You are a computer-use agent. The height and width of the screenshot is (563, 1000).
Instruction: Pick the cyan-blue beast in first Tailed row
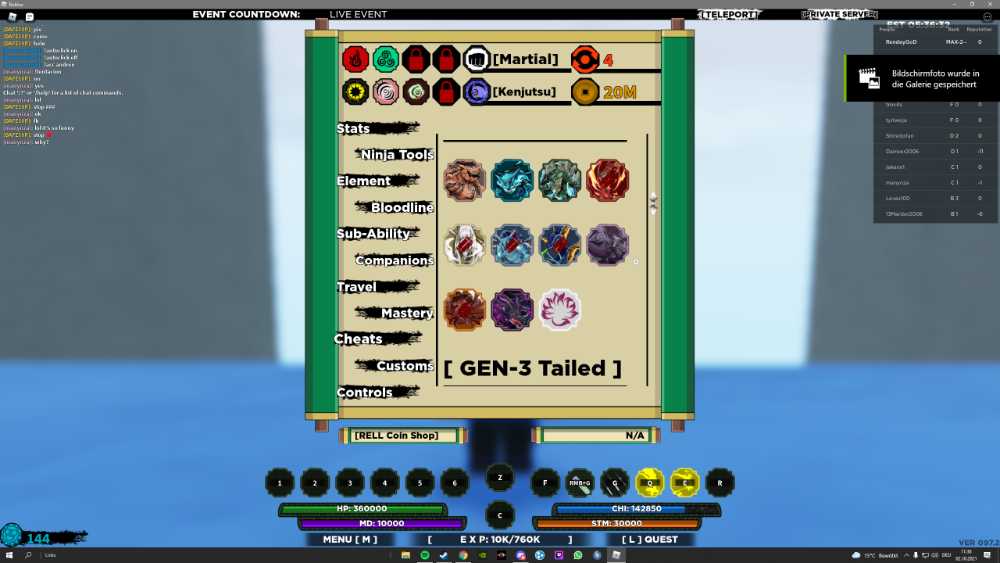point(512,180)
